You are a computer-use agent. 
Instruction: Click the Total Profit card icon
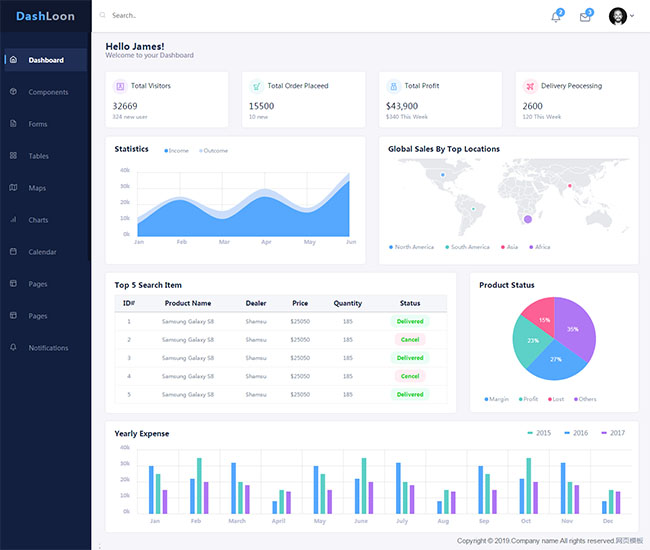click(x=393, y=86)
